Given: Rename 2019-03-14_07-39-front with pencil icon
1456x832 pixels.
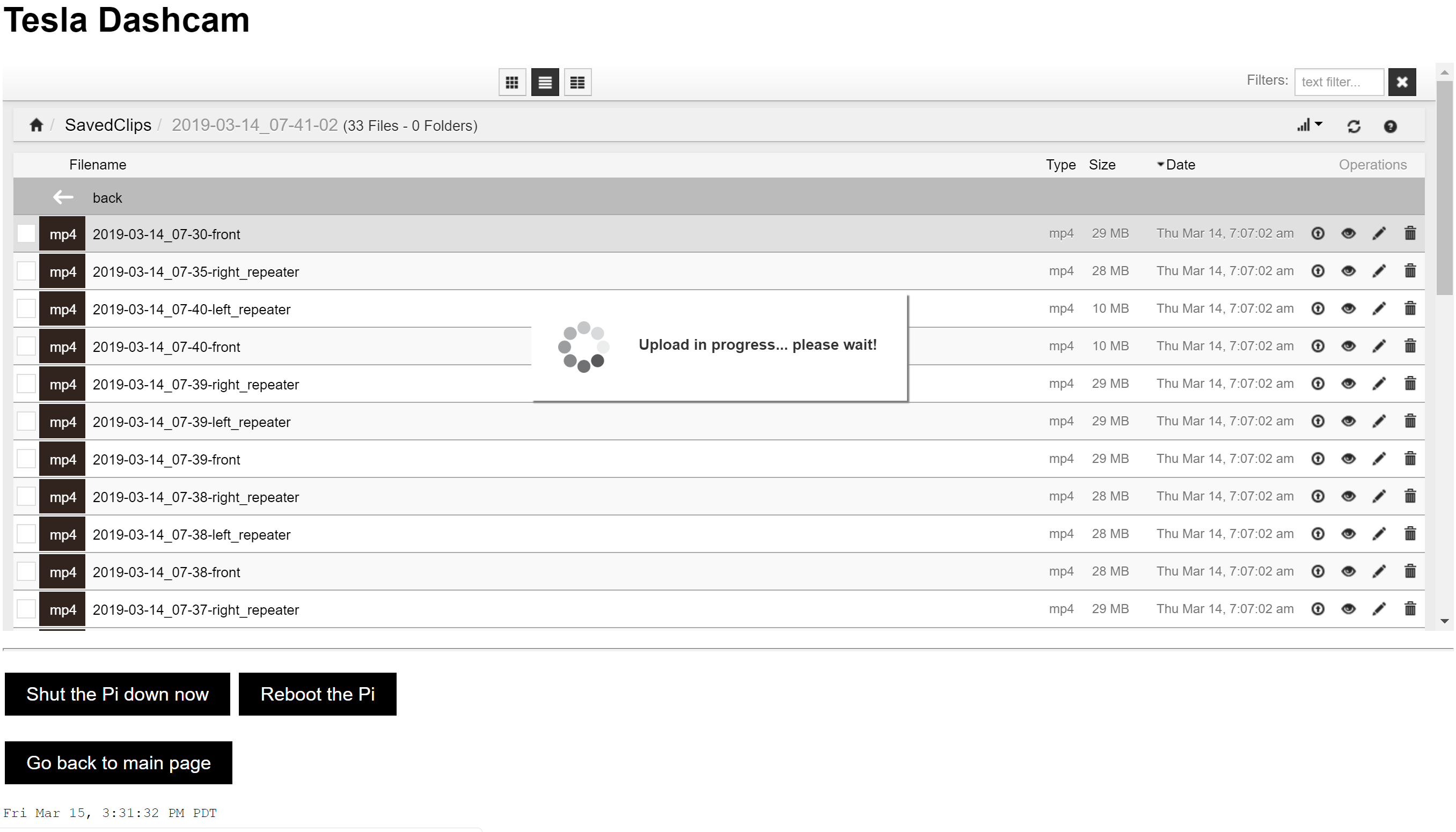Looking at the screenshot, I should point(1379,458).
